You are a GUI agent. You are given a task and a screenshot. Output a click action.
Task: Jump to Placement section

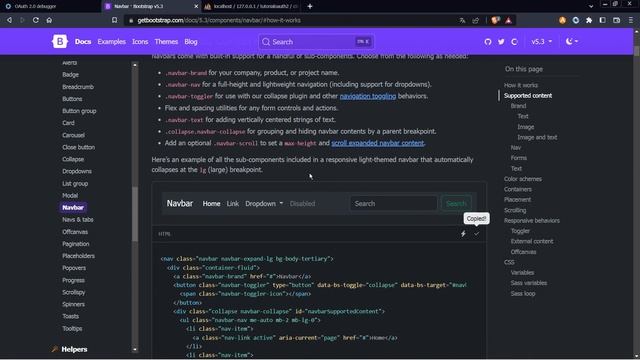coord(517,200)
